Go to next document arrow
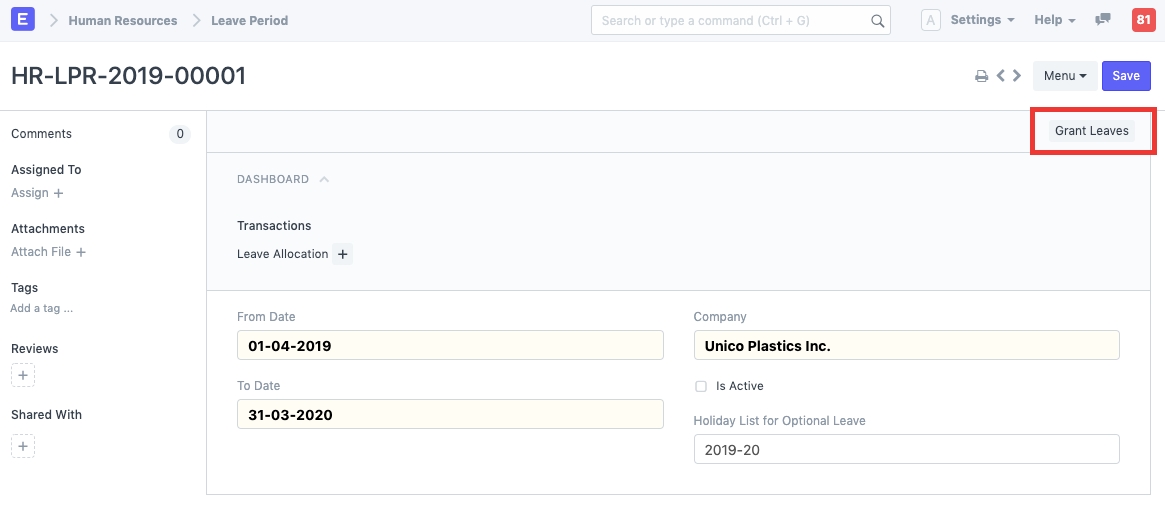The width and height of the screenshot is (1165, 507). [1017, 76]
